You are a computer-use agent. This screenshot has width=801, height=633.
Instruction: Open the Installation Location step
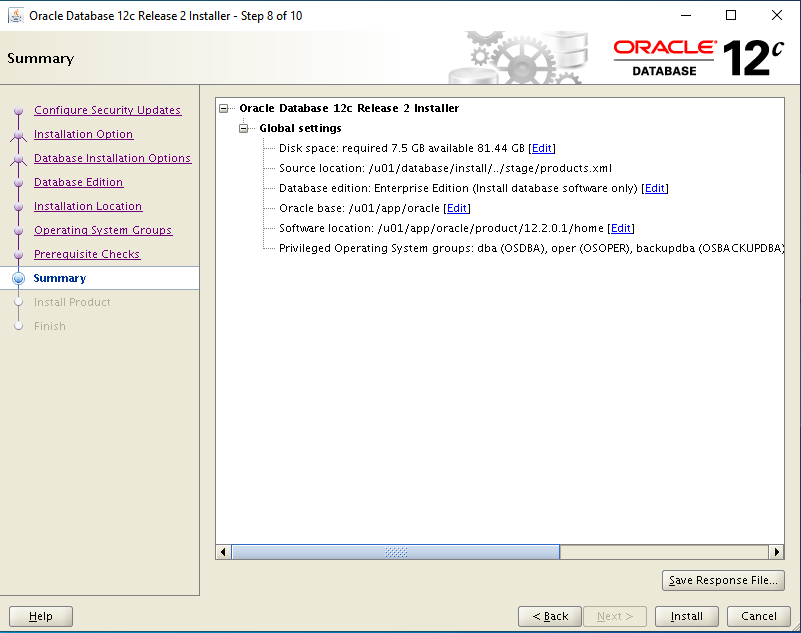pos(88,206)
